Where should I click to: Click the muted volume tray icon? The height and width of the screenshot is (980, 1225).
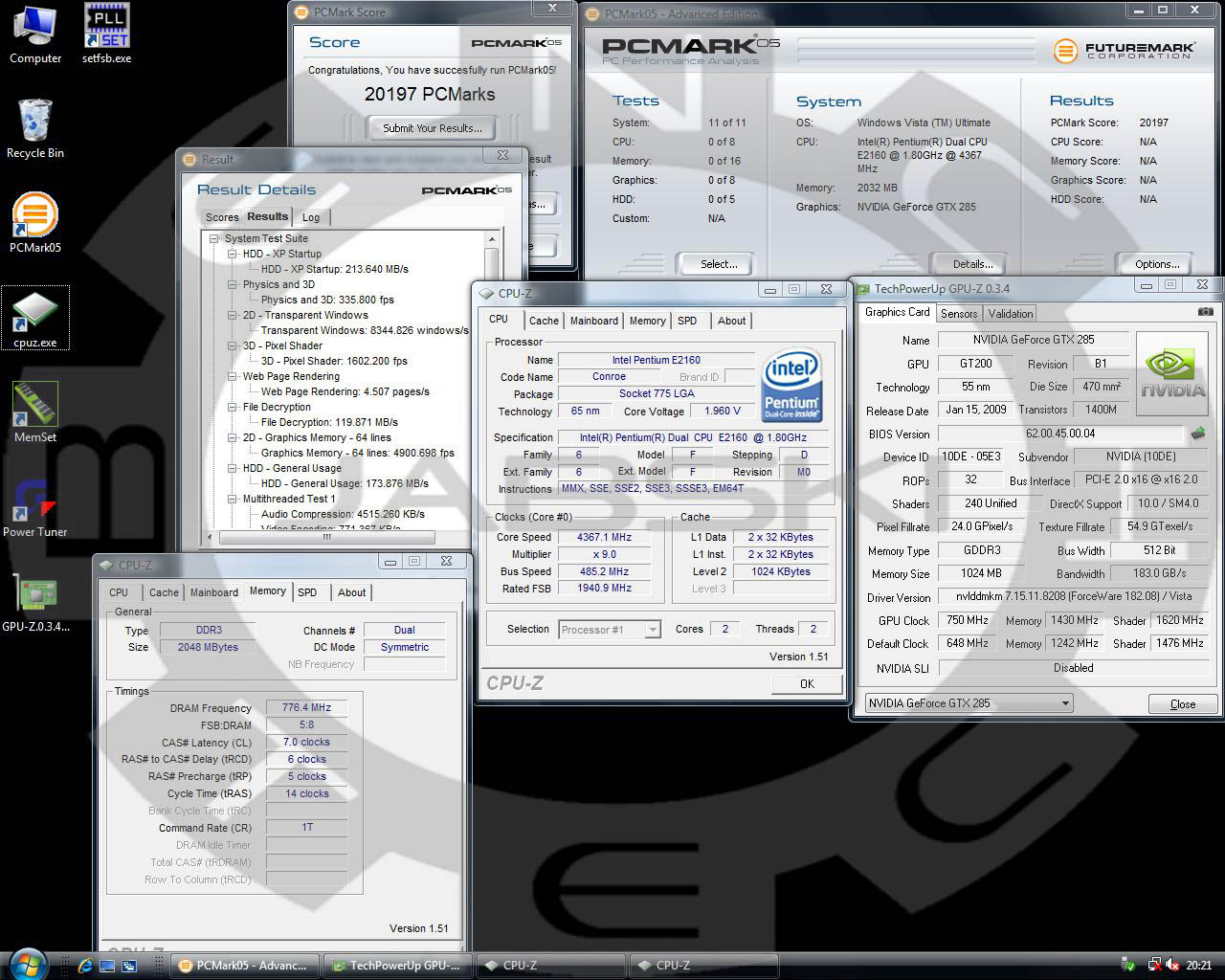pos(1172,966)
